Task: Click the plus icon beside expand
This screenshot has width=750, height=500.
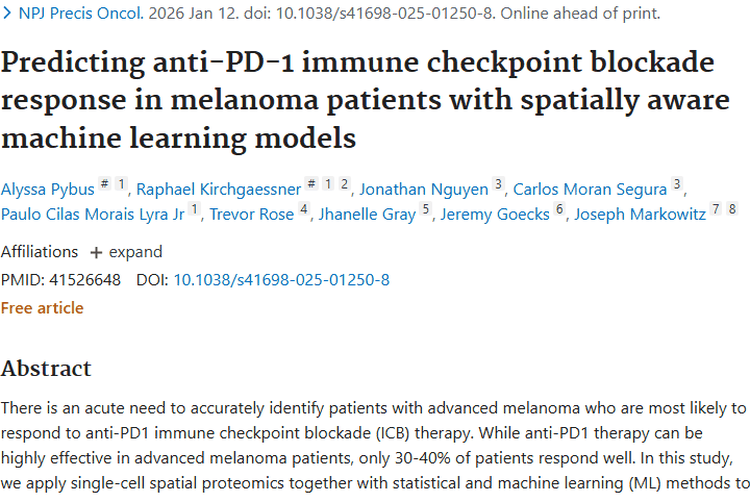Action: 96,252
